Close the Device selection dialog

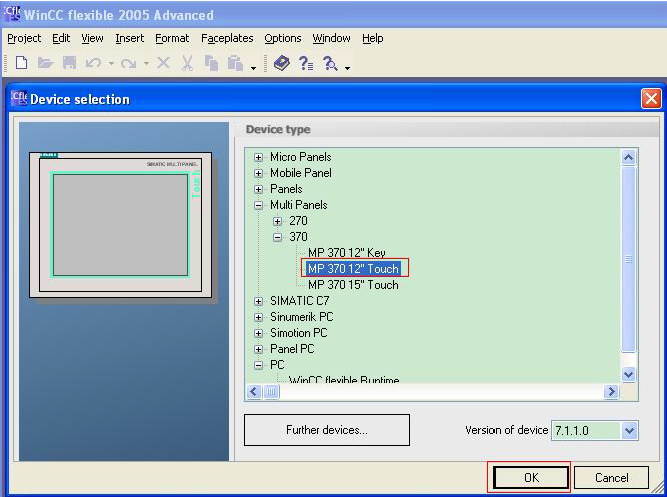(651, 99)
